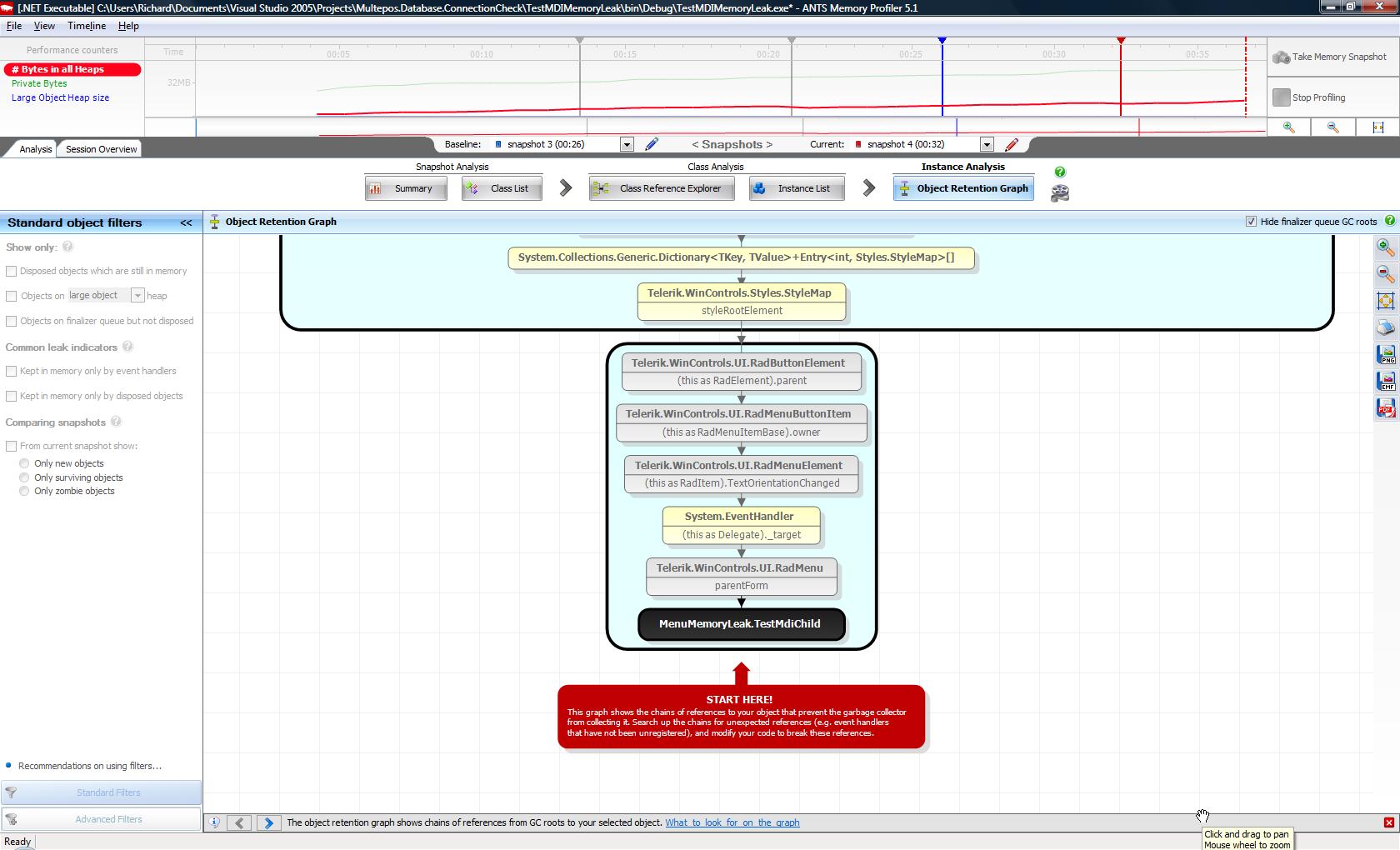Open help for hide finalizer queue option

1389,221
